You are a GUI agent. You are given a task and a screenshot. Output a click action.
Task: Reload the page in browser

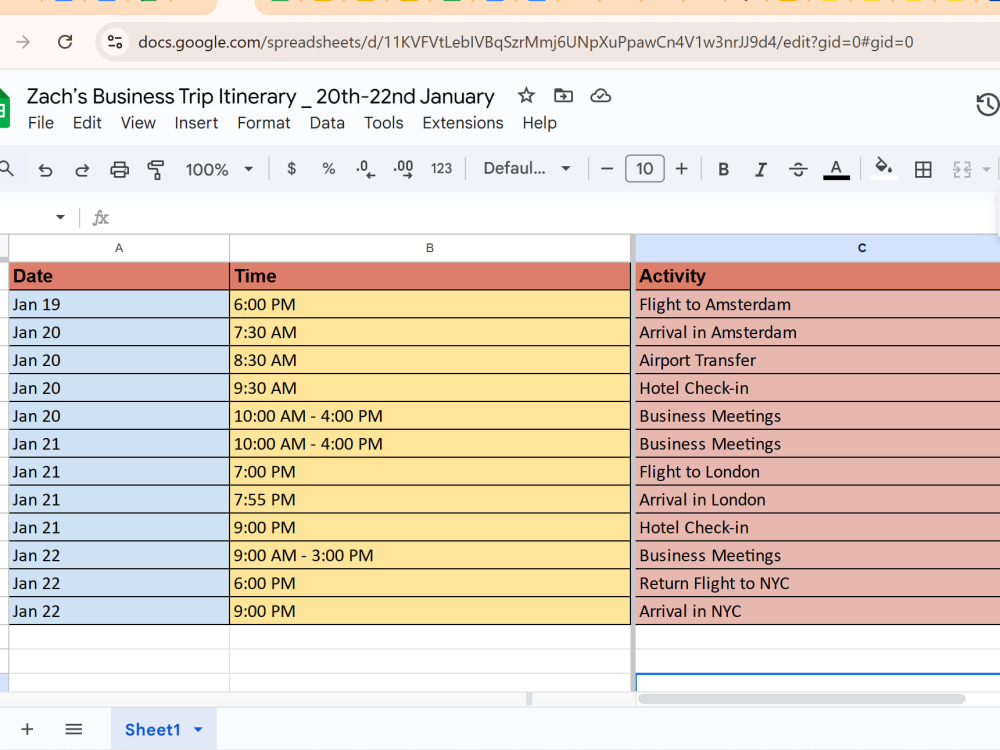tap(65, 42)
